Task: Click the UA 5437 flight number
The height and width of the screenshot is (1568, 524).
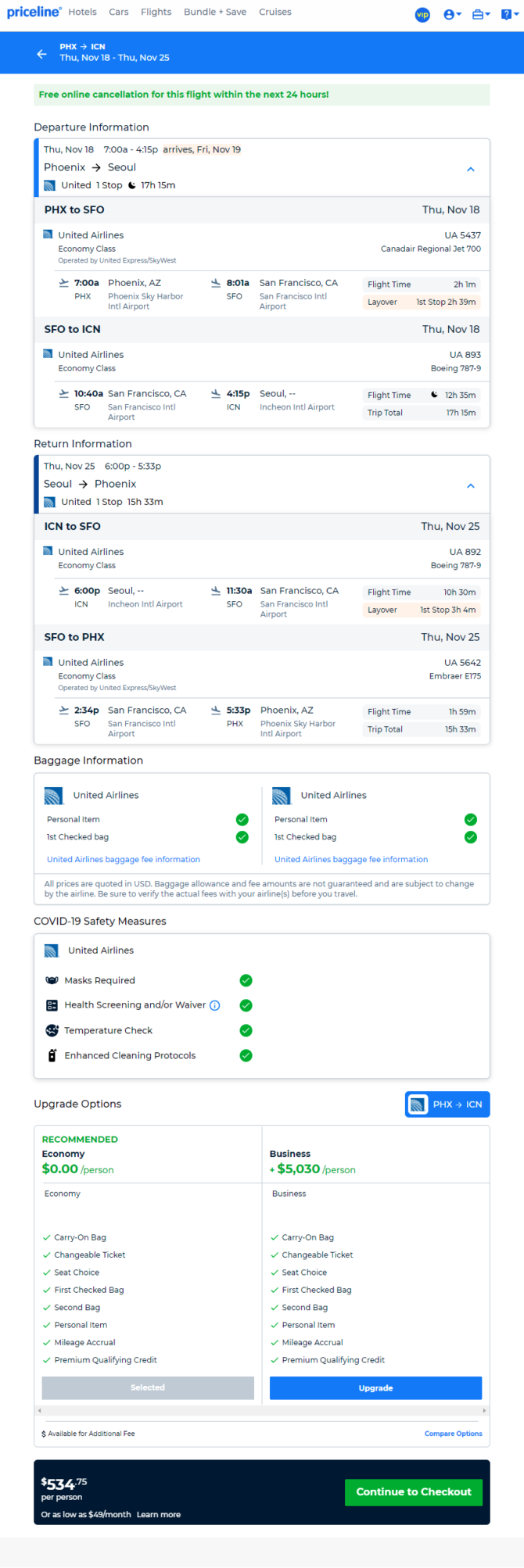Action: click(463, 235)
